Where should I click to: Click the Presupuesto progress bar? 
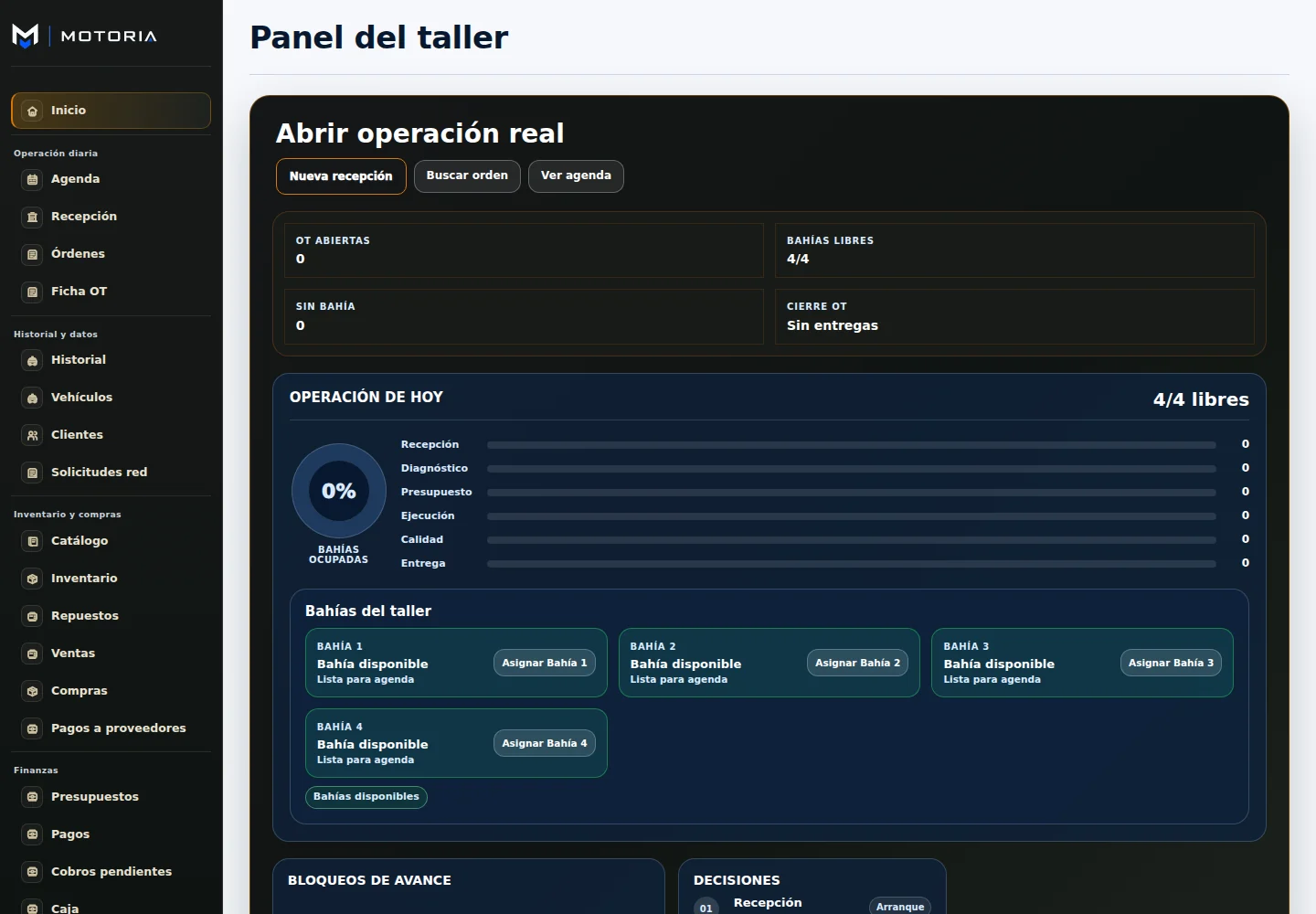[x=851, y=493]
